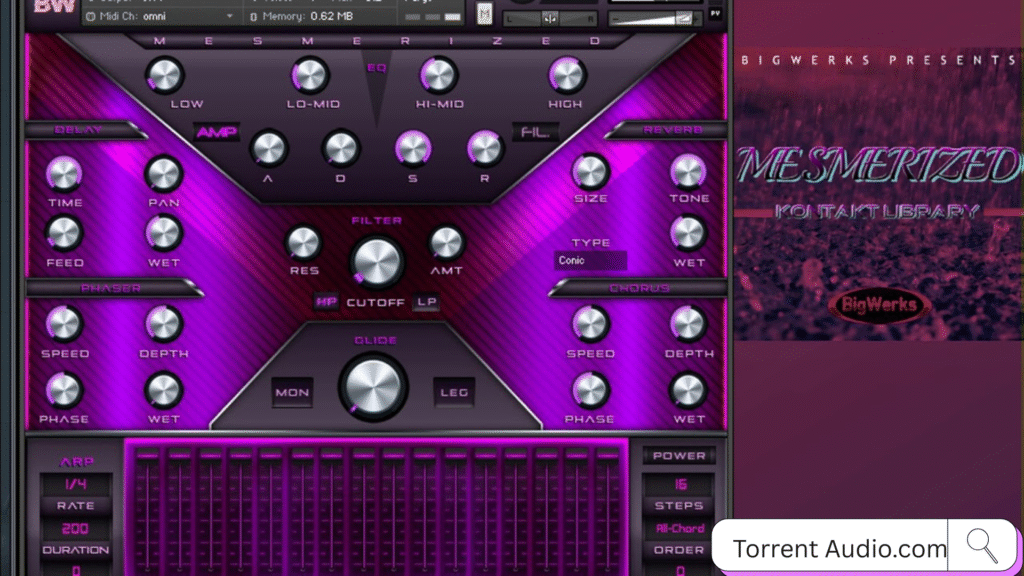Toggle the LP filter mode

point(426,302)
